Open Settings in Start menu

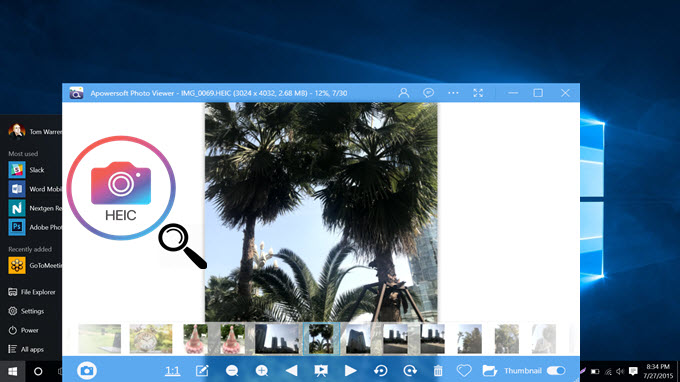click(x=26, y=311)
